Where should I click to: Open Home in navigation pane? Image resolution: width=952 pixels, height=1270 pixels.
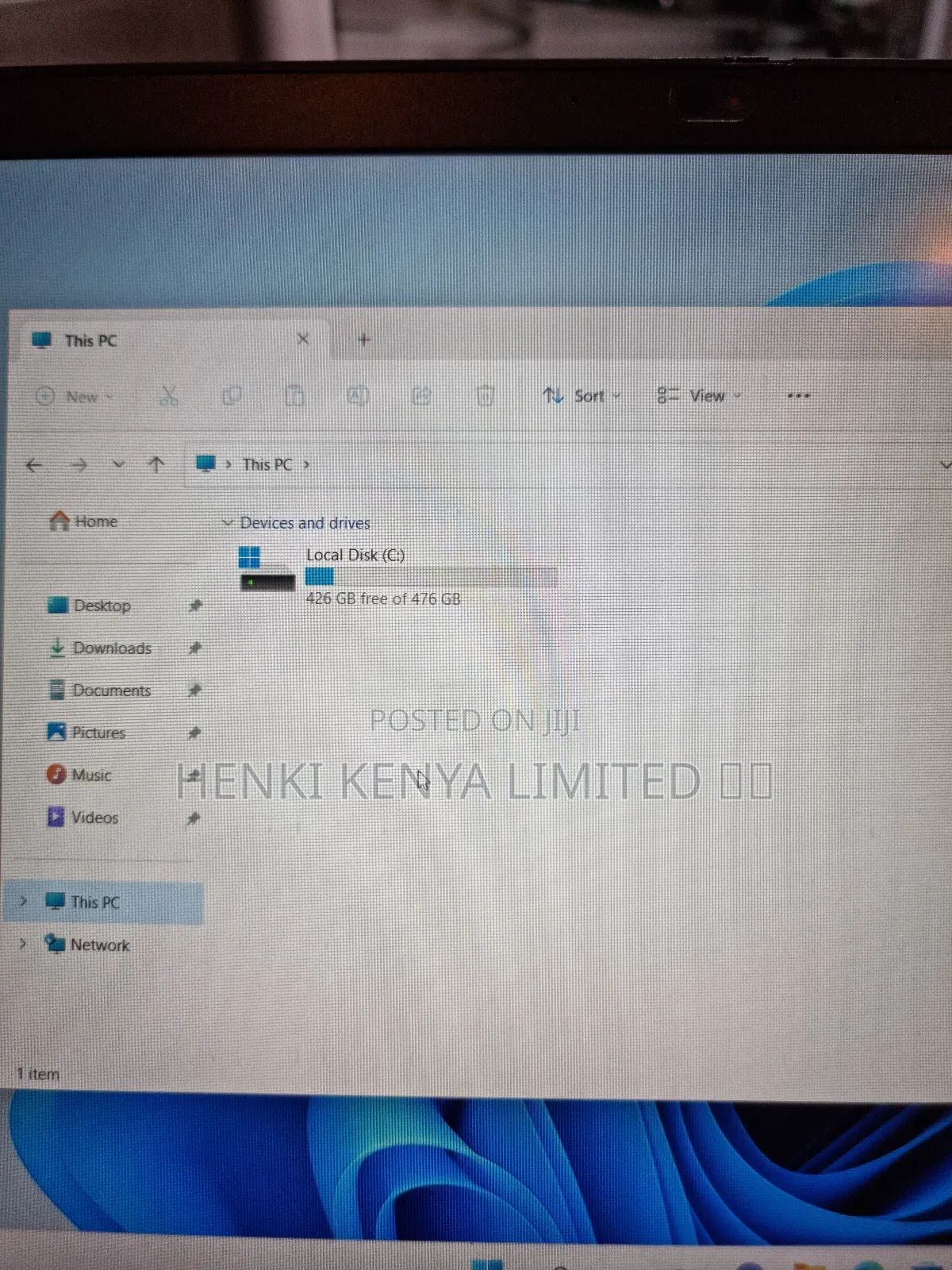click(x=84, y=521)
